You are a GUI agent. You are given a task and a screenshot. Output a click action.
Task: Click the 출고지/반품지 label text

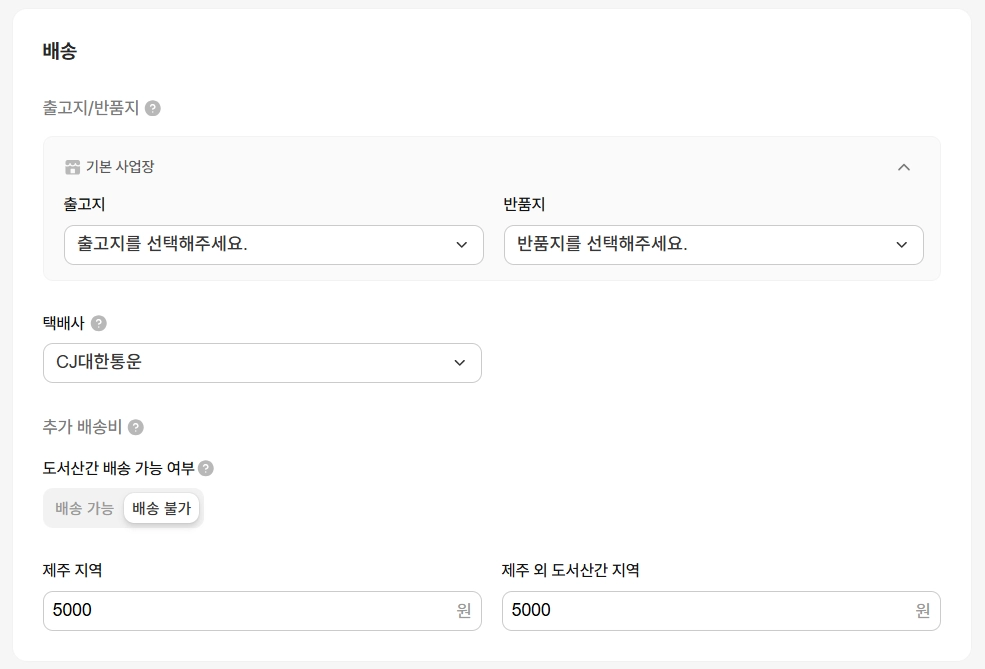tap(91, 108)
